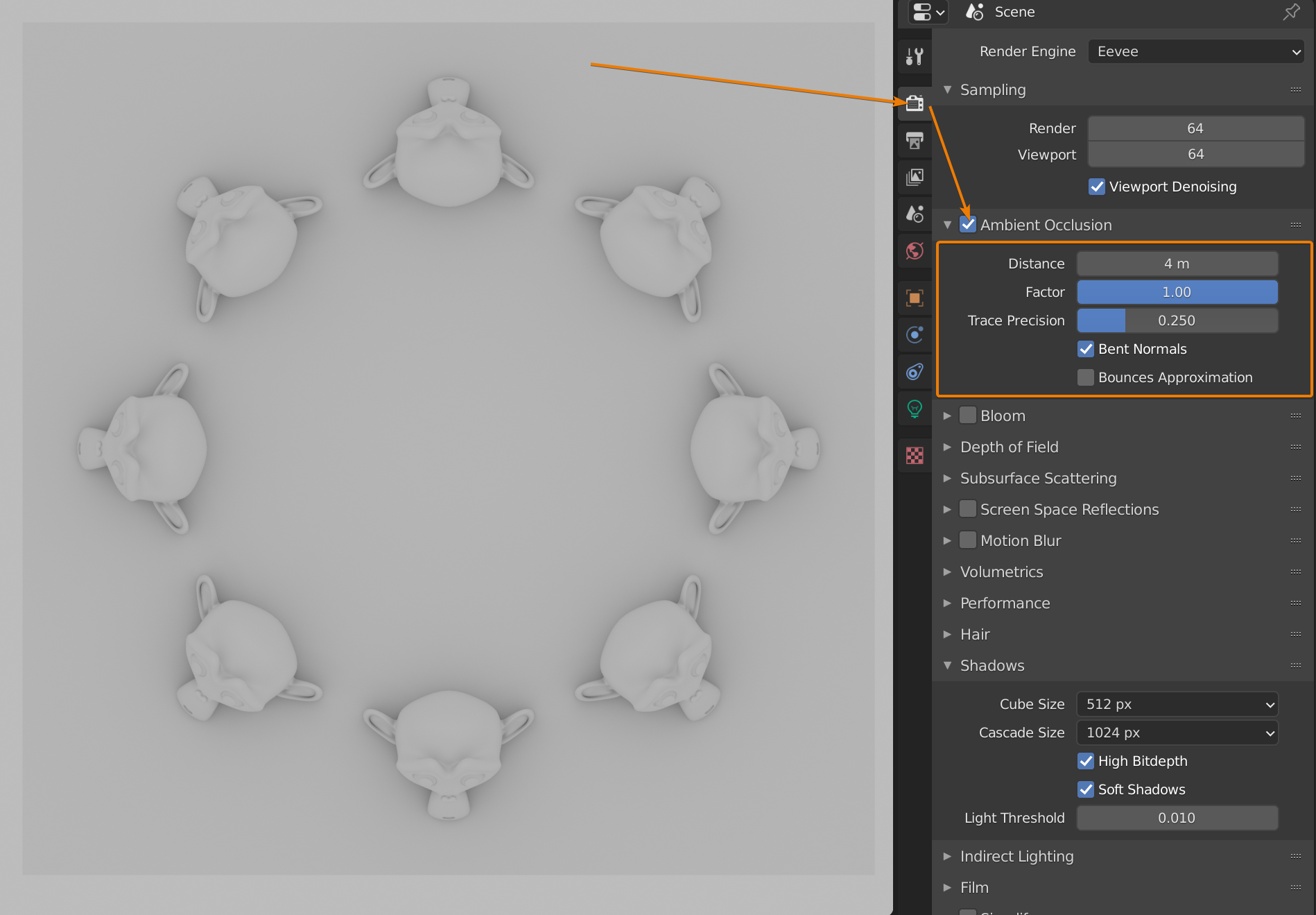Click the Scene breadcrumb label
Viewport: 1316px width, 915px height.
point(1014,12)
